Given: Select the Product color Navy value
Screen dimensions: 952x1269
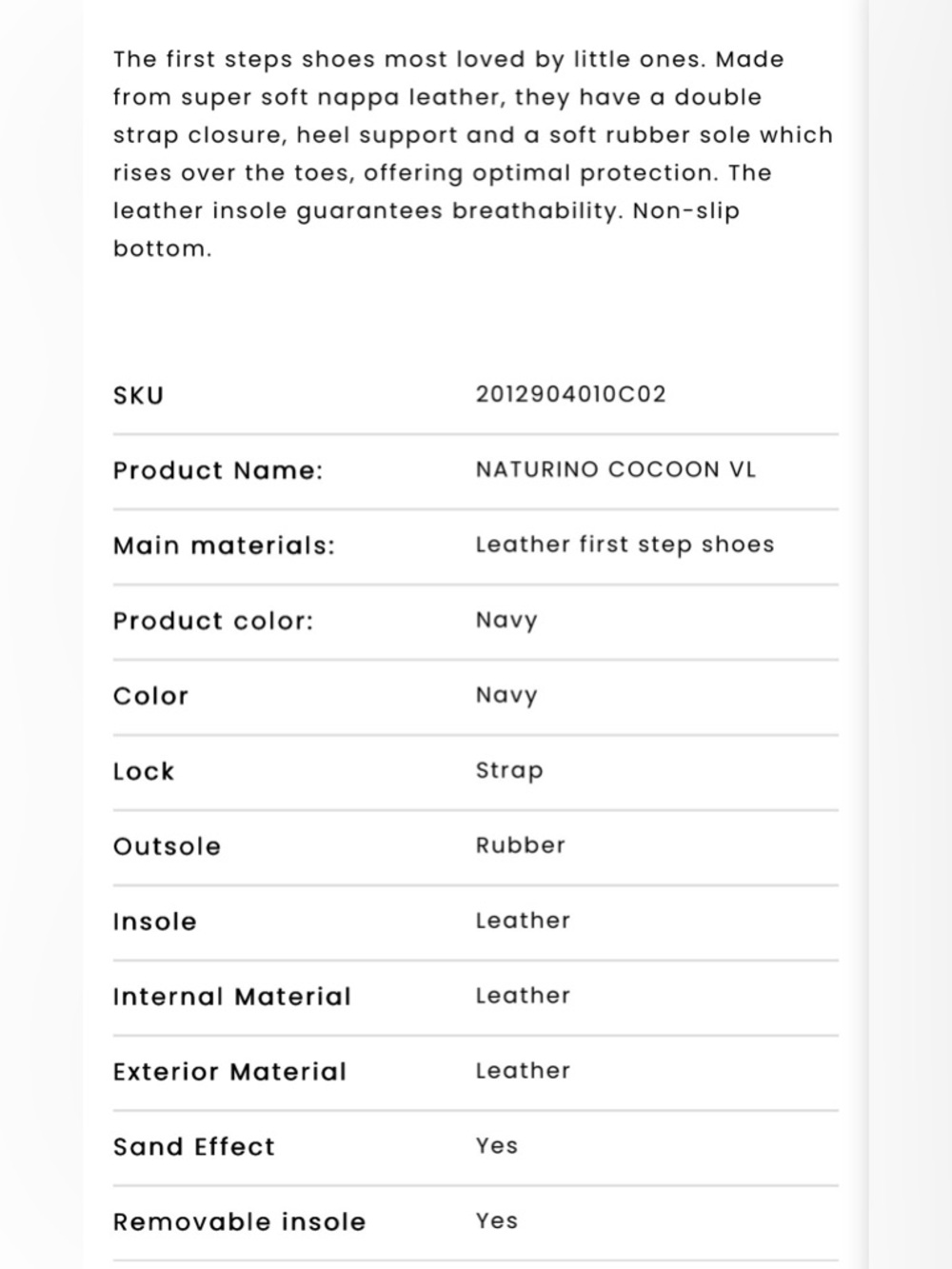Looking at the screenshot, I should click(506, 621).
